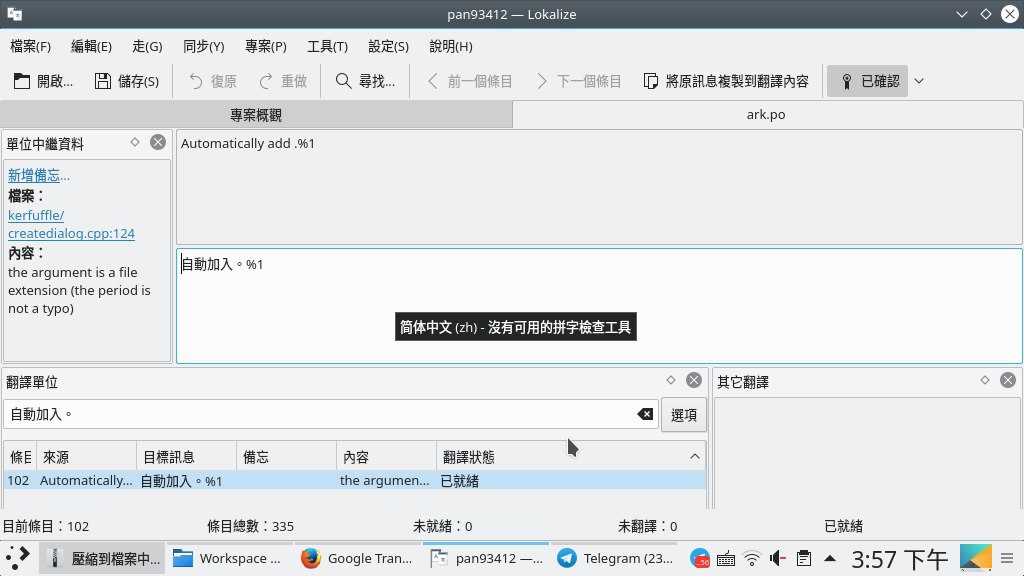Go to 下一個條目 next entry
Image resolution: width=1024 pixels, height=576 pixels.
pyautogui.click(x=579, y=81)
